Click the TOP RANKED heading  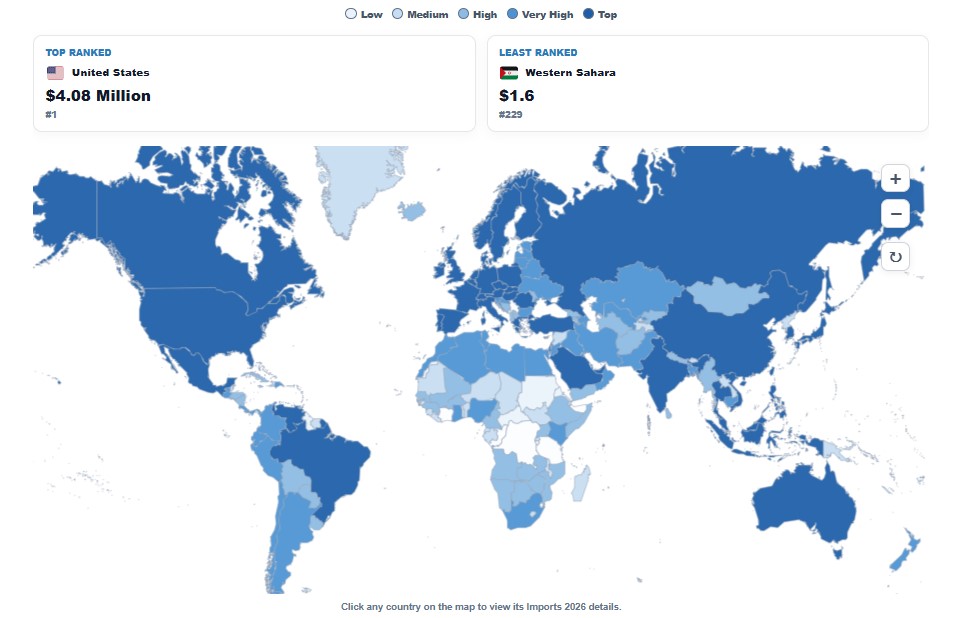(79, 52)
